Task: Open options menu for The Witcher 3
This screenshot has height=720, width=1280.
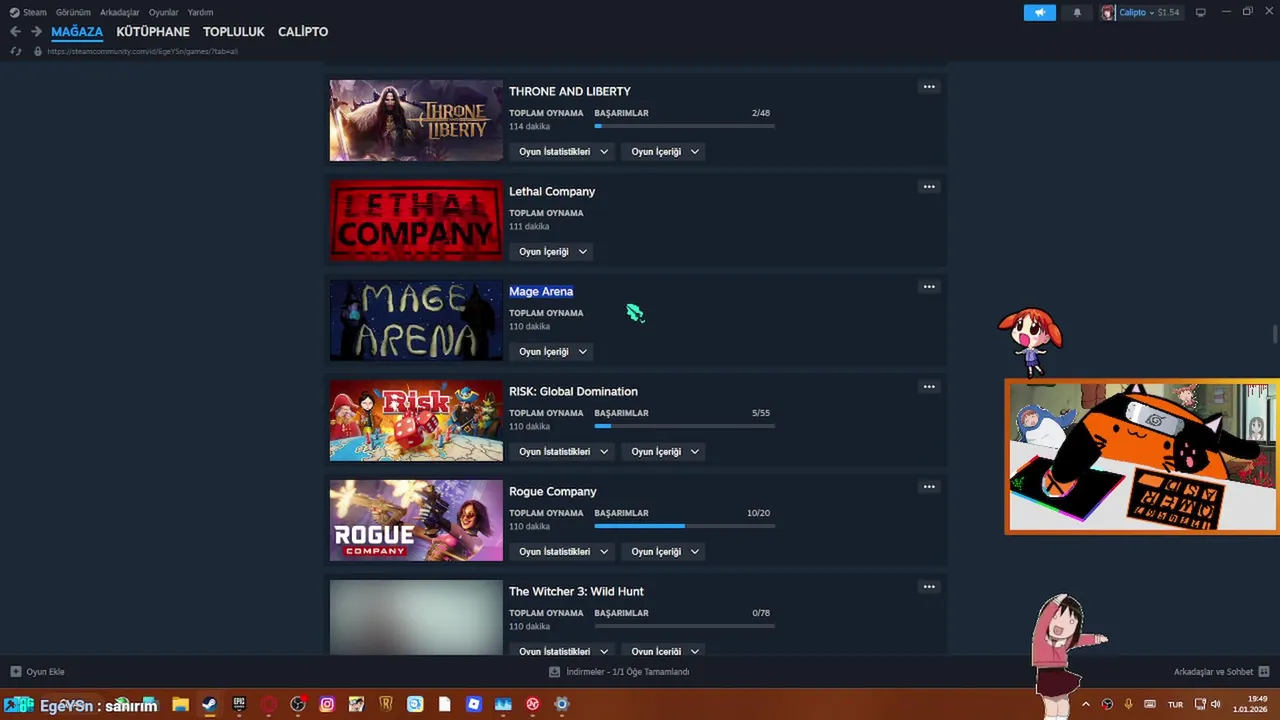Action: click(929, 587)
